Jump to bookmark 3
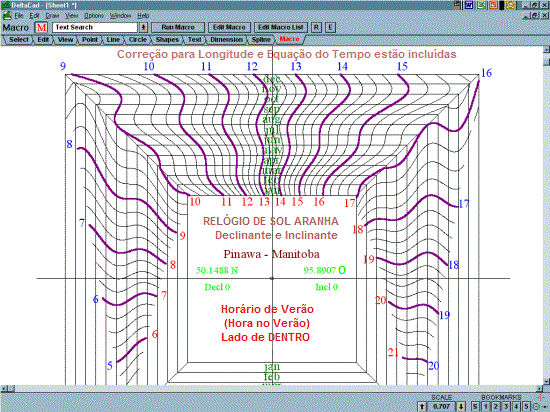The width and height of the screenshot is (550, 412). pos(506,406)
